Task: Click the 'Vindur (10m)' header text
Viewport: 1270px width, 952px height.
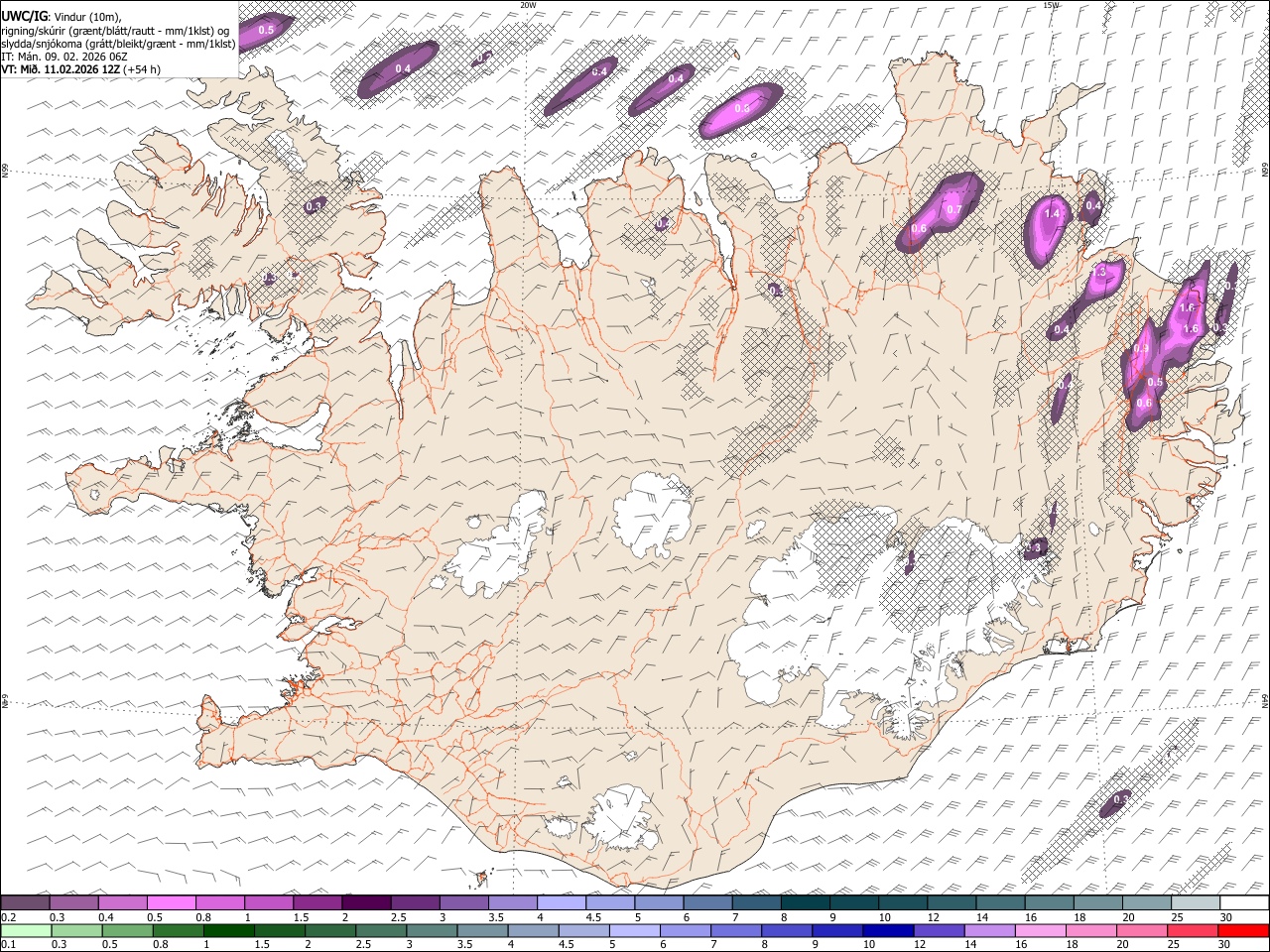Action: (x=87, y=17)
